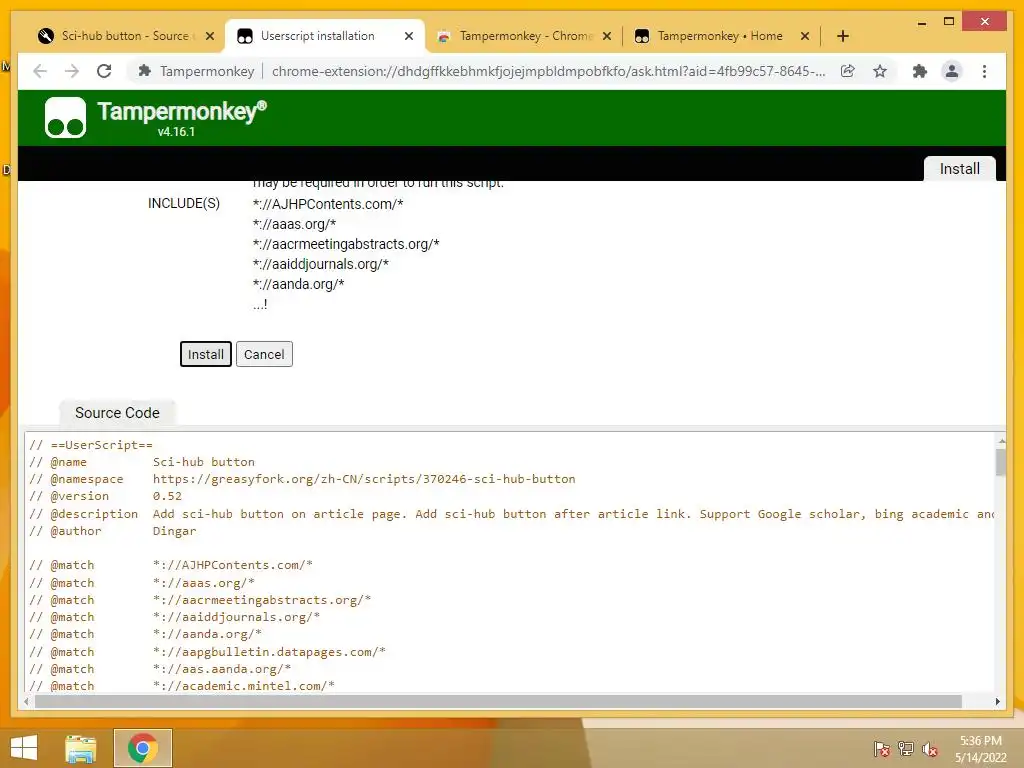
Task: Maximize the Chrome window
Action: 949,22
